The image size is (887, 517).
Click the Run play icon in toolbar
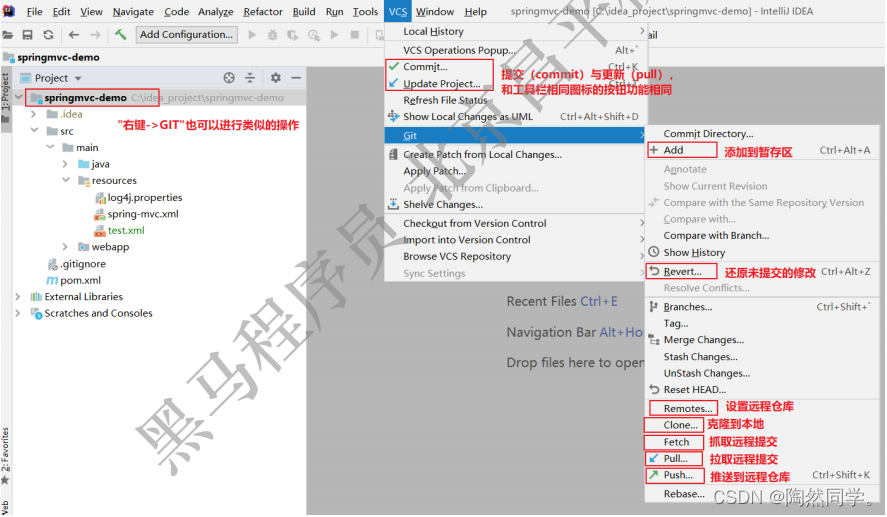pyautogui.click(x=252, y=35)
